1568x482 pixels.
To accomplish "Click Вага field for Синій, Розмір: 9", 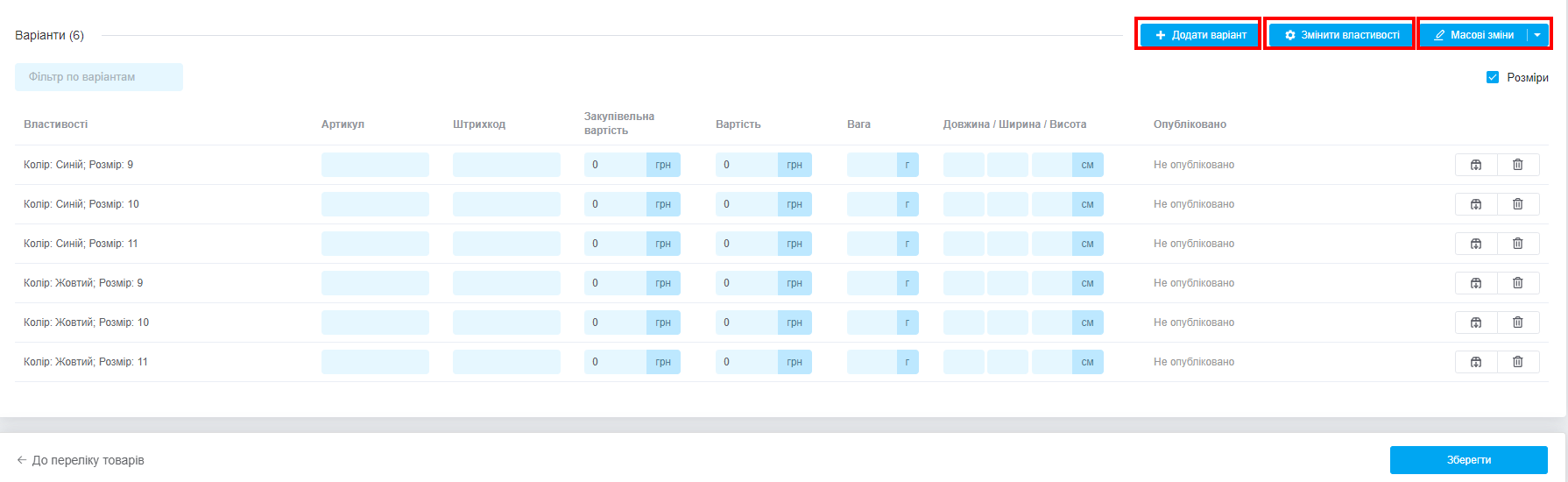I will tap(872, 165).
